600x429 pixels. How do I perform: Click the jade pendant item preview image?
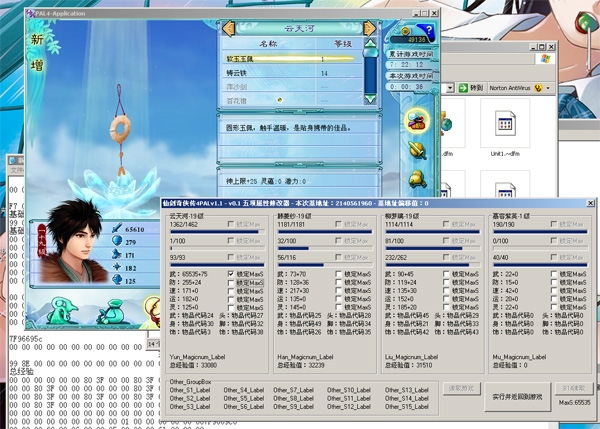point(120,130)
